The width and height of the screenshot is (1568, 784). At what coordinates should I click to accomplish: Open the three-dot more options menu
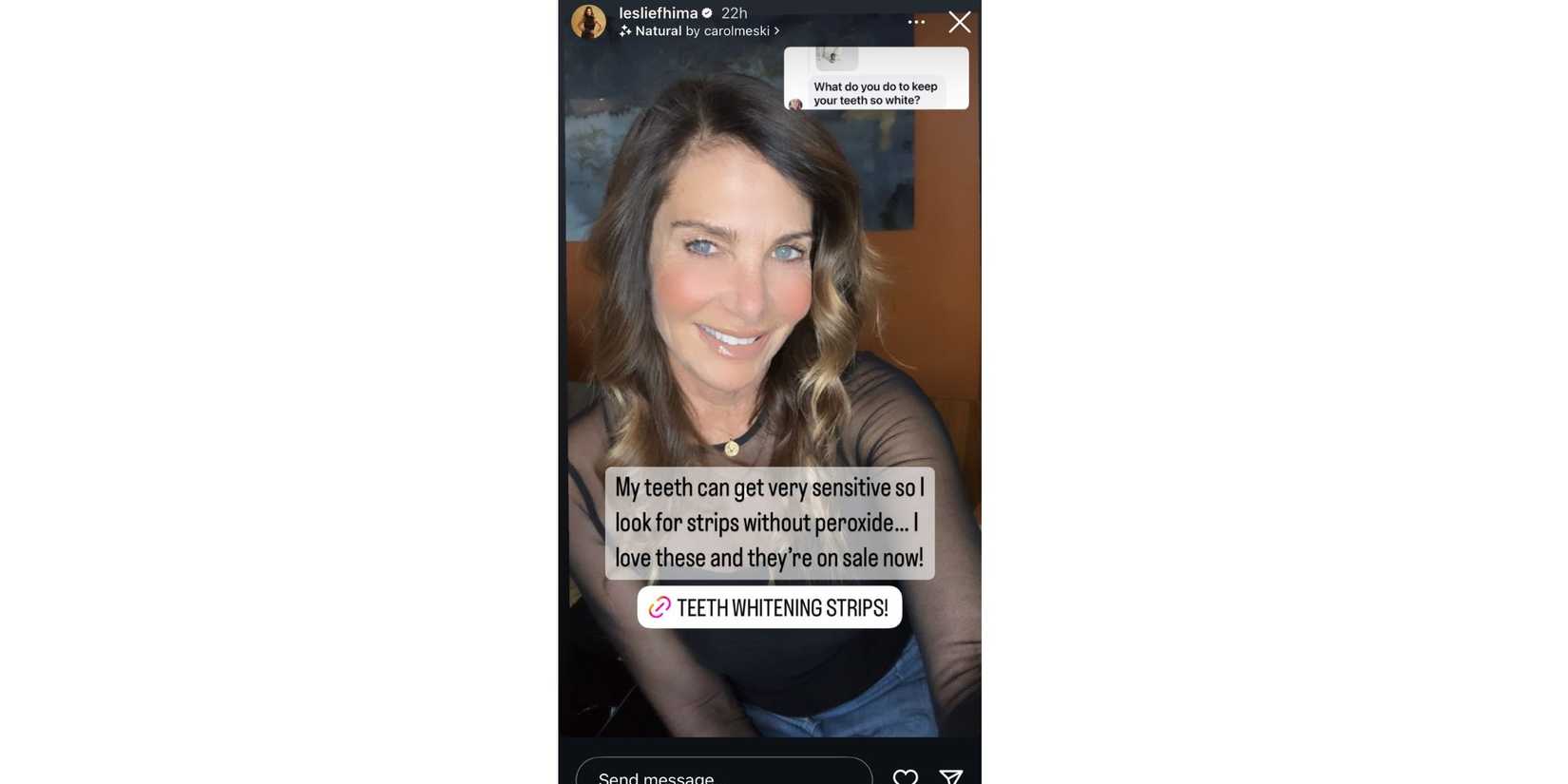pos(916,22)
